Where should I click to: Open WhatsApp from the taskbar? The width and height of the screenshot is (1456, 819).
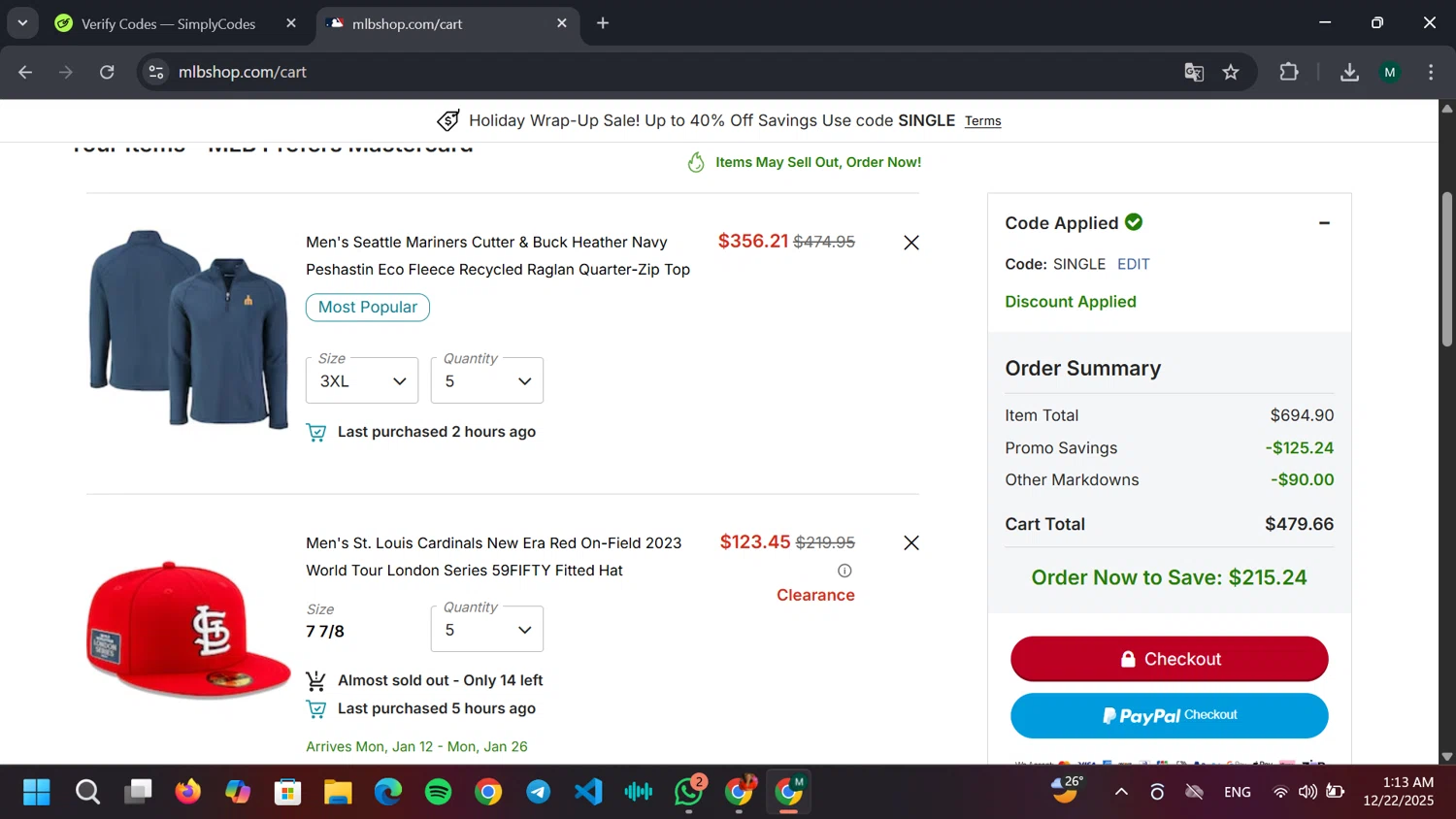689,792
